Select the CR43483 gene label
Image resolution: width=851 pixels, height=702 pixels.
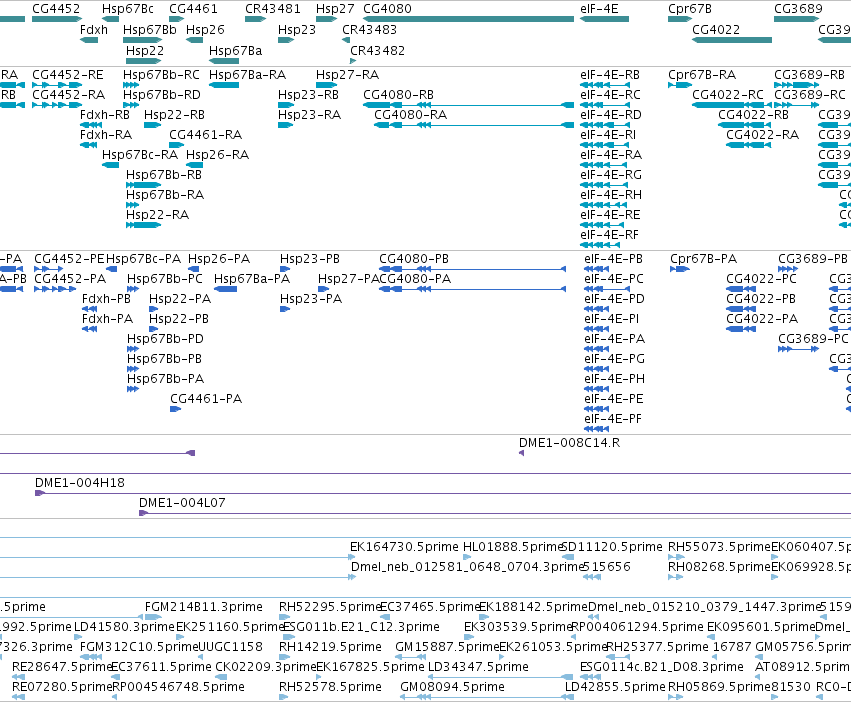click(x=369, y=30)
